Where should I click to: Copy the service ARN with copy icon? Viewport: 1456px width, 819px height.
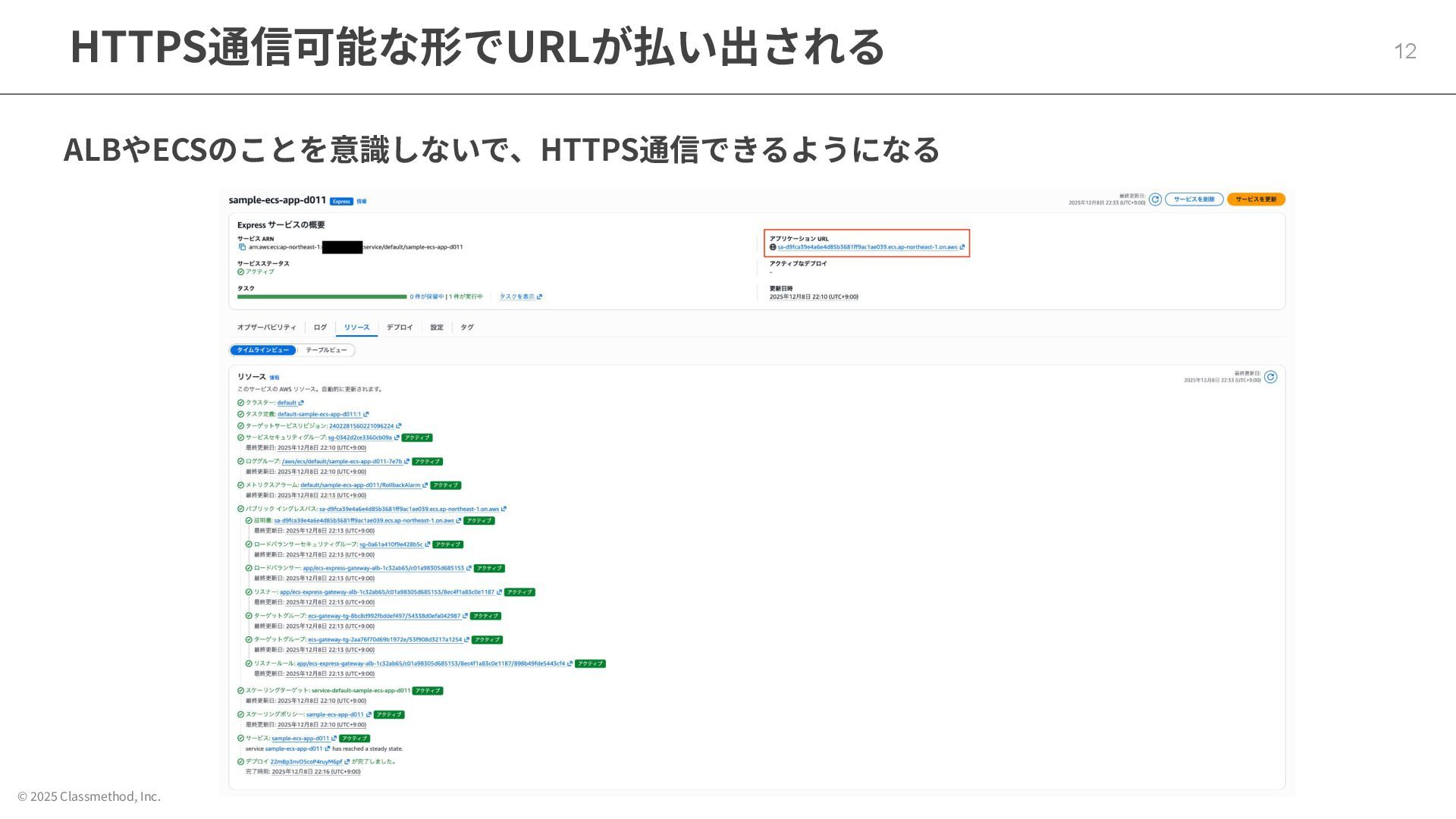point(242,247)
